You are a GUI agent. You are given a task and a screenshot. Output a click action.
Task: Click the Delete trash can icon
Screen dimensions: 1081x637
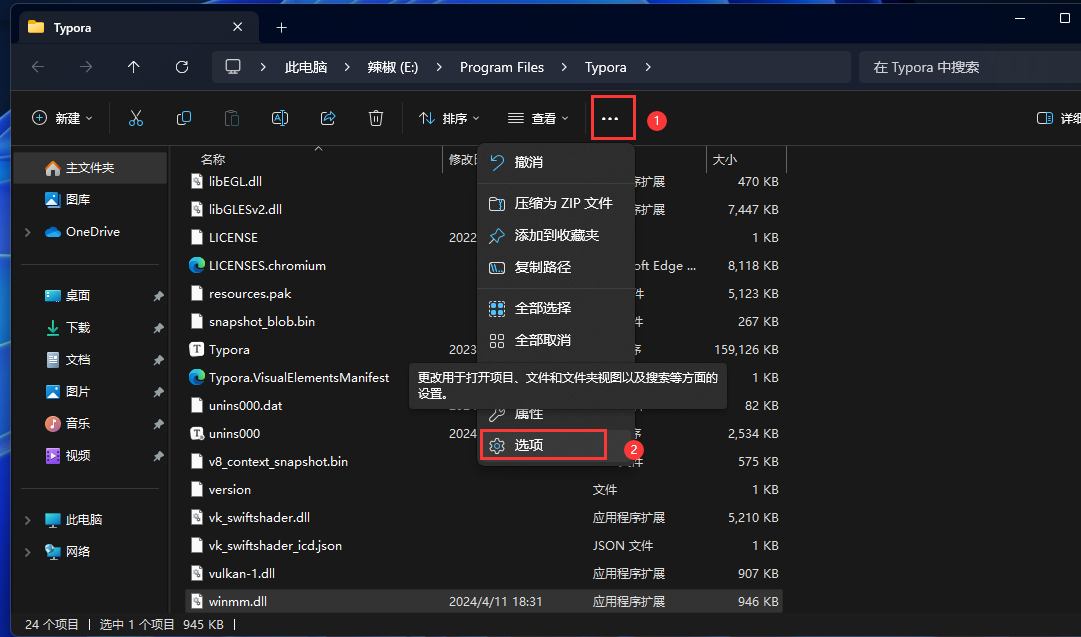click(x=376, y=119)
